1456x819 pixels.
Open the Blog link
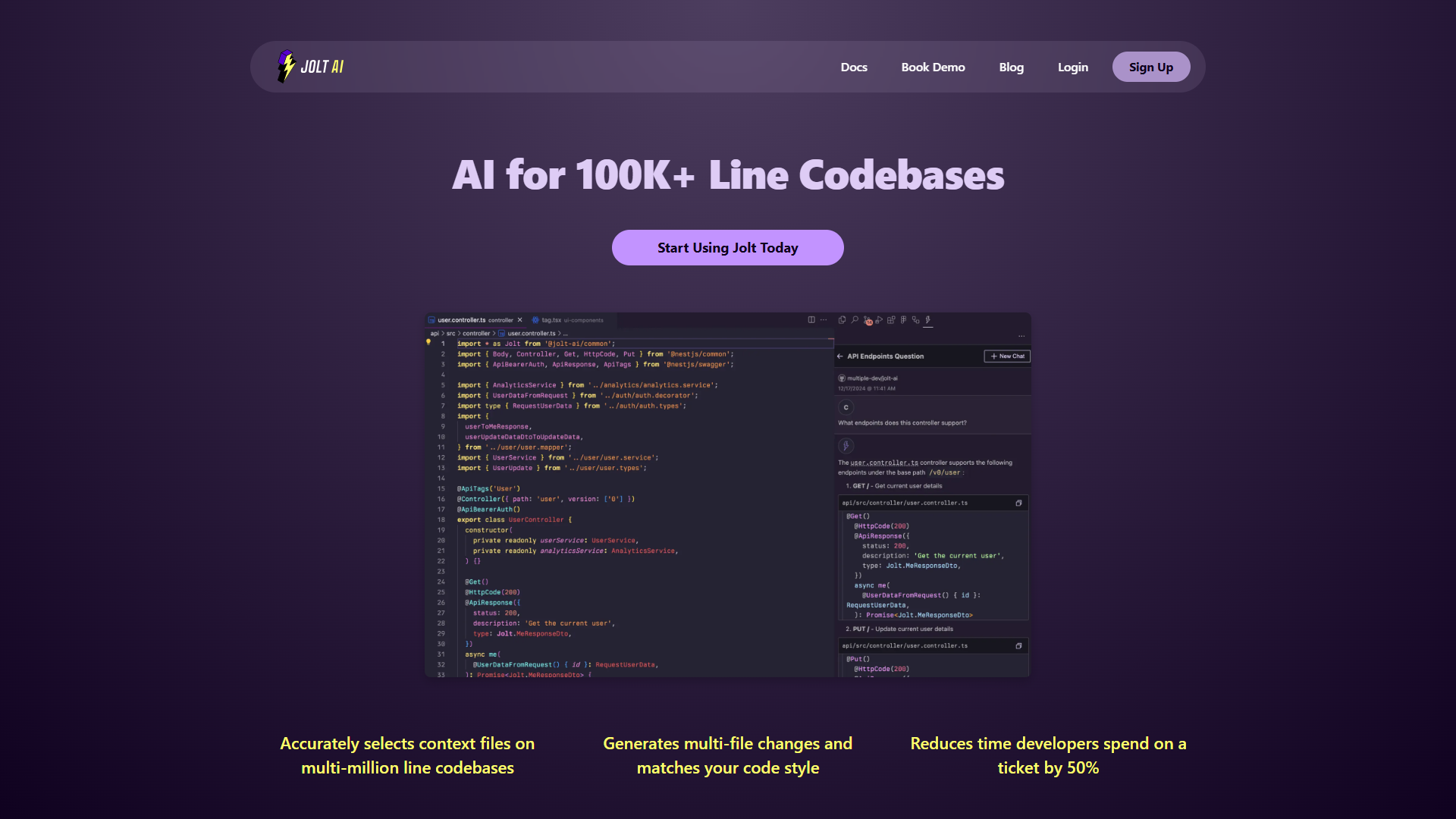1011,67
